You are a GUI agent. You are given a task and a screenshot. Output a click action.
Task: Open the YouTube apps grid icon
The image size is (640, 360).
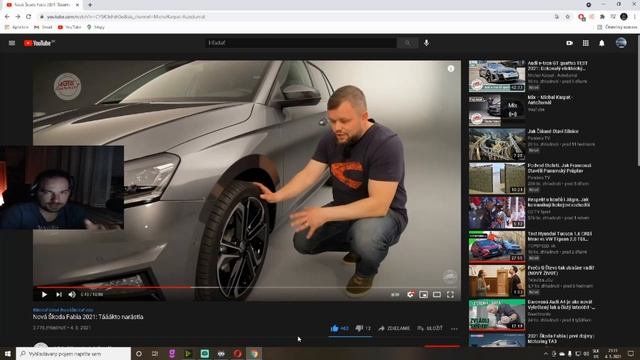tap(586, 43)
